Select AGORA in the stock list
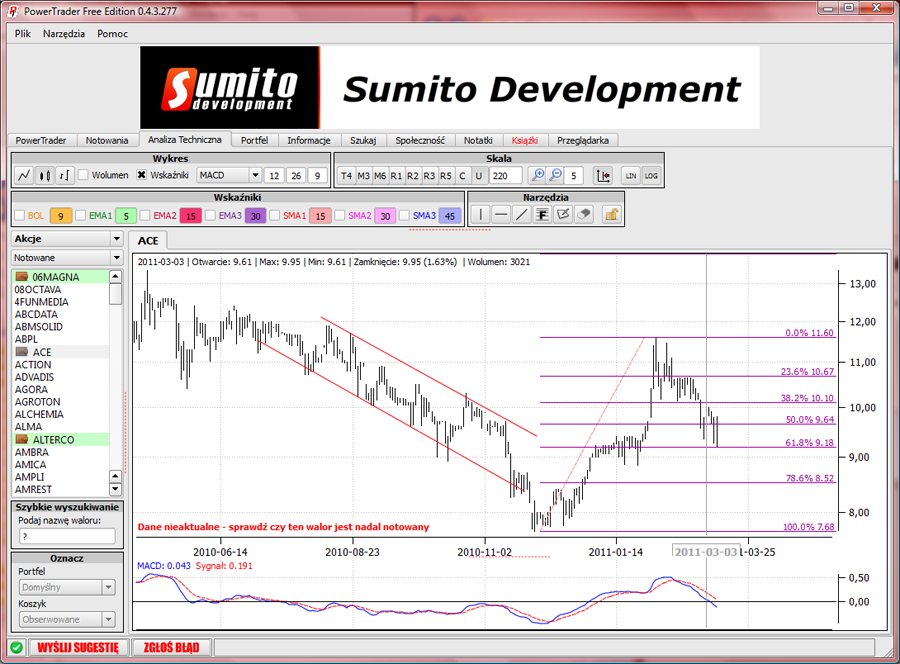 click(60, 390)
